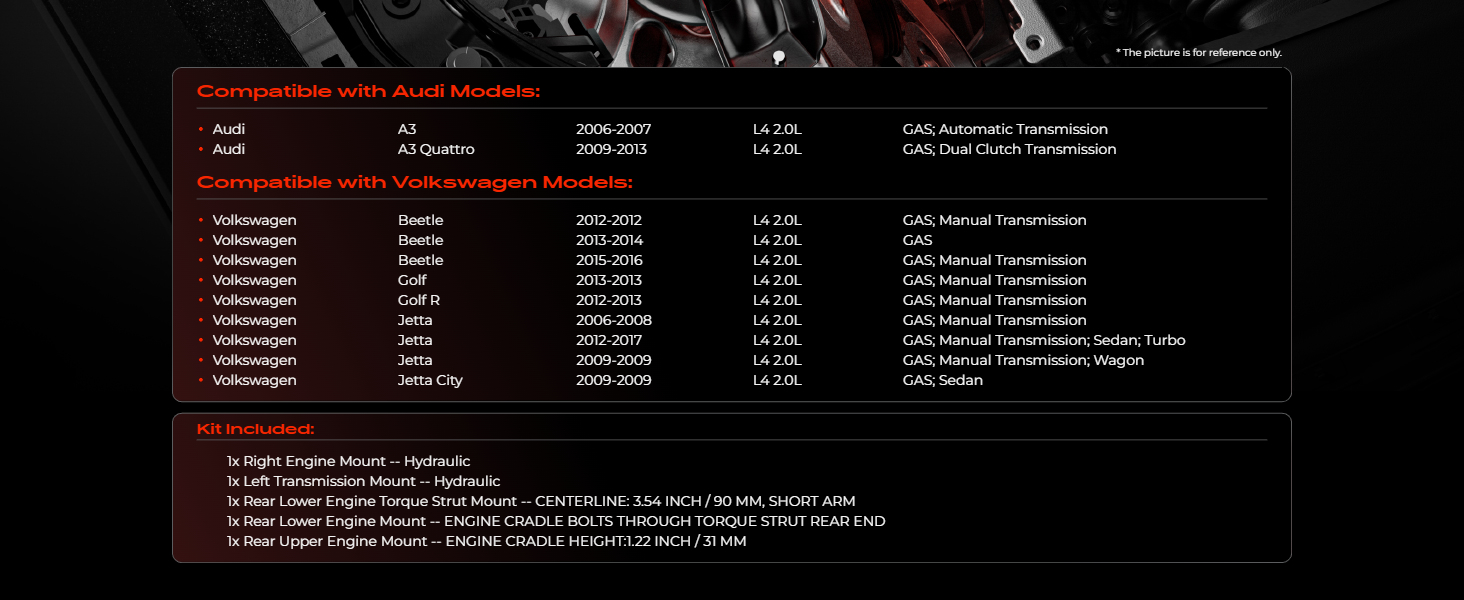Click the 'Compatible with Volkswagen Models:' heading
The image size is (1464, 600).
point(414,183)
